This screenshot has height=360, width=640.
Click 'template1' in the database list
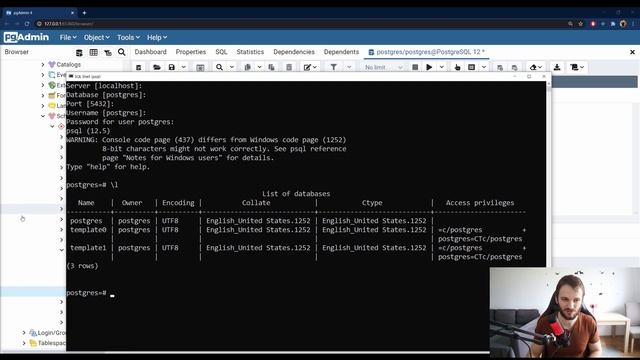pyautogui.click(x=88, y=248)
